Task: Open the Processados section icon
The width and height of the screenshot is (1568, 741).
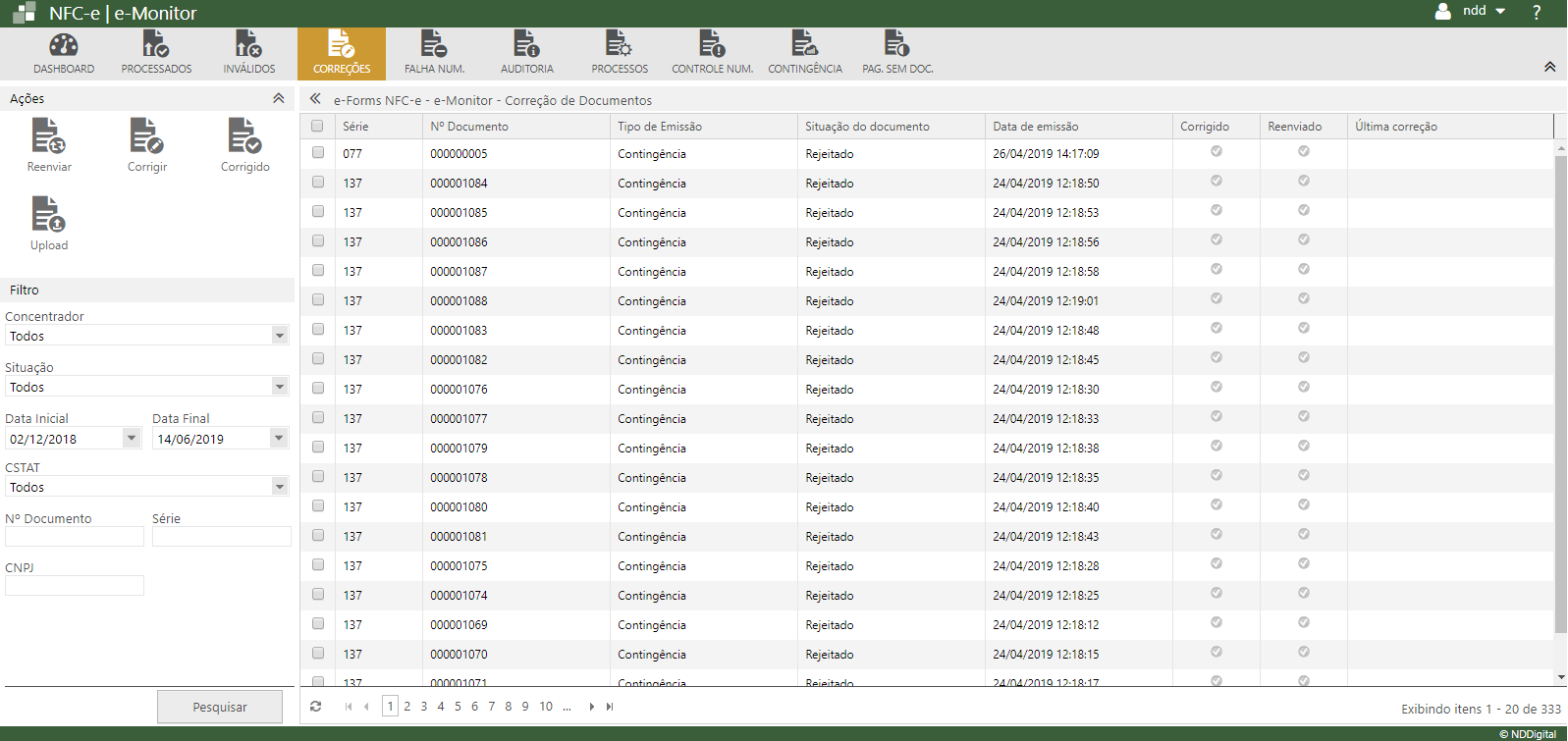Action: coord(156,45)
